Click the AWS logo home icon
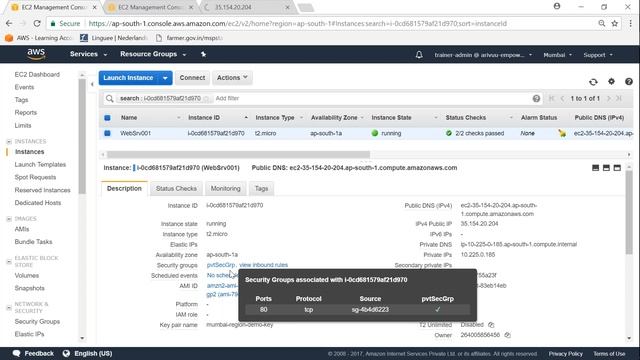Viewport: 640px width, 360px height. (36, 54)
